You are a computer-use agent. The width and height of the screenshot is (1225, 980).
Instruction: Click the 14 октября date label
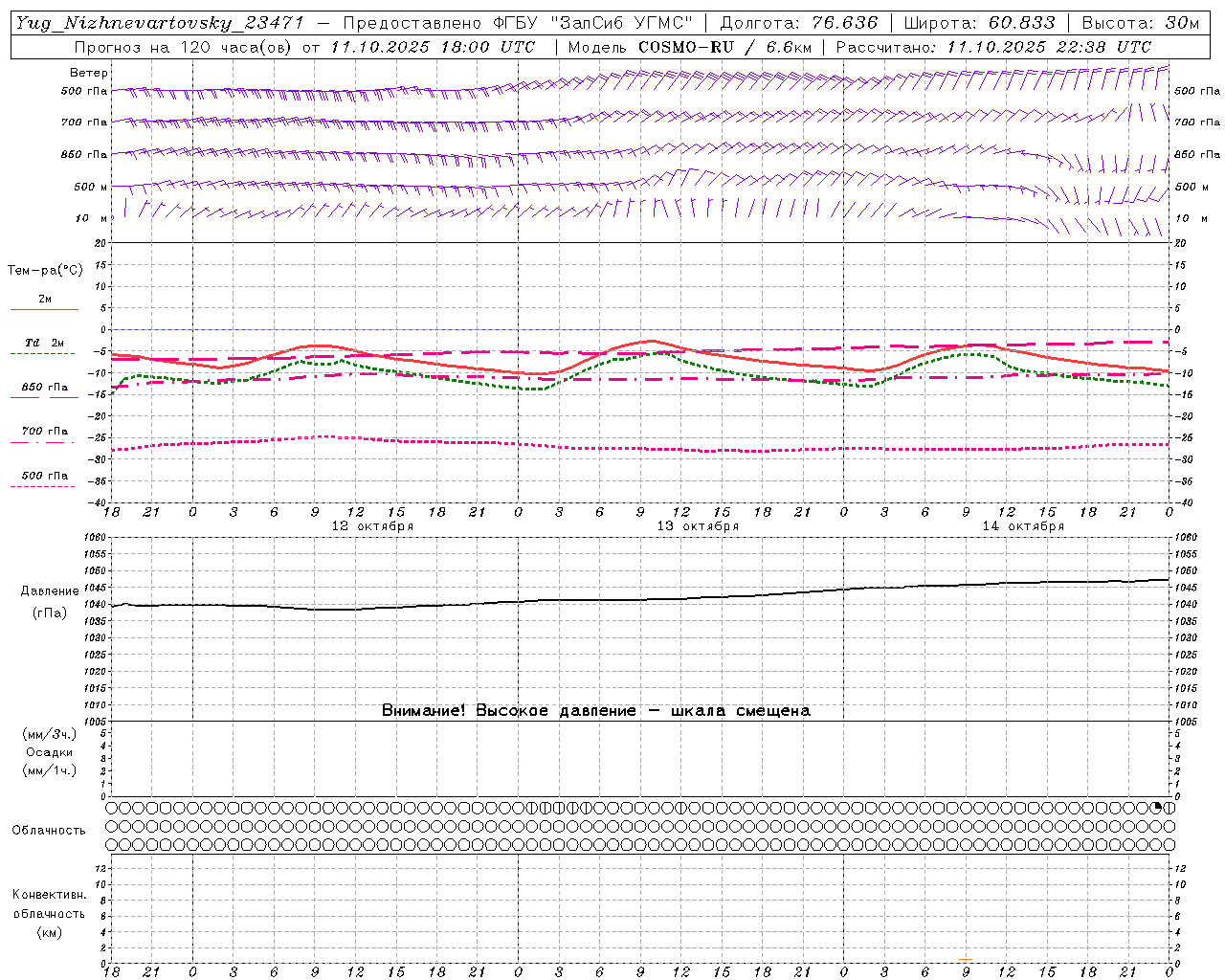(1023, 526)
